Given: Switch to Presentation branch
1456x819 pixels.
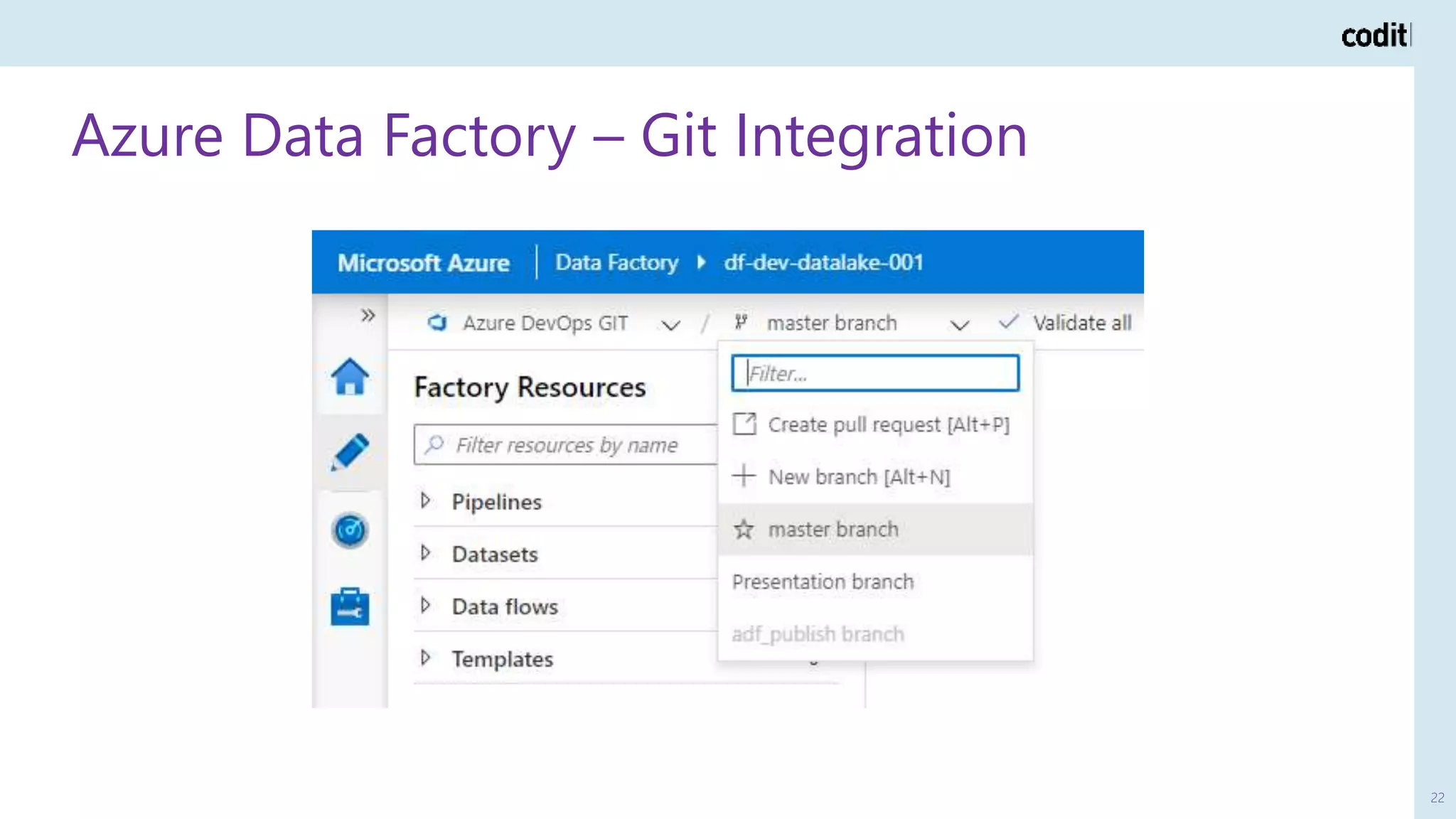Looking at the screenshot, I should pos(875,582).
